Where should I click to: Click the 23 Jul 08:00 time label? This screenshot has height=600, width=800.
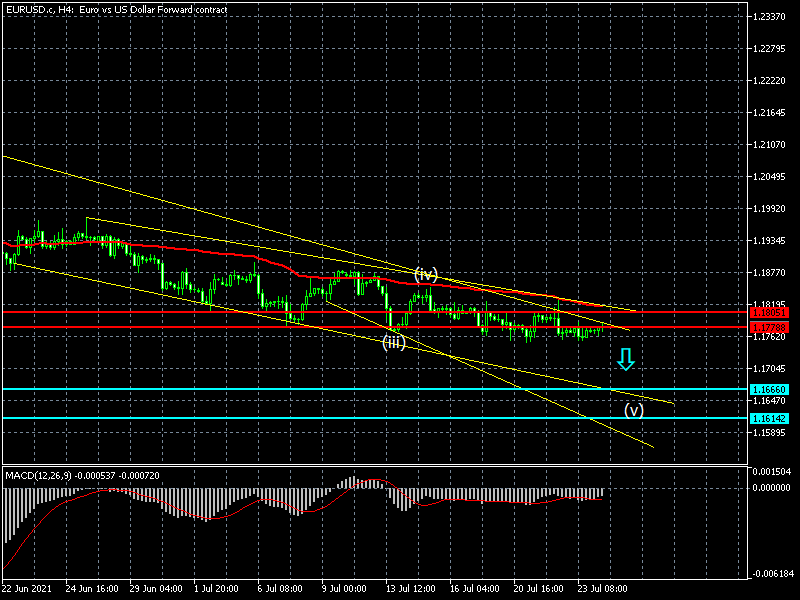602,590
